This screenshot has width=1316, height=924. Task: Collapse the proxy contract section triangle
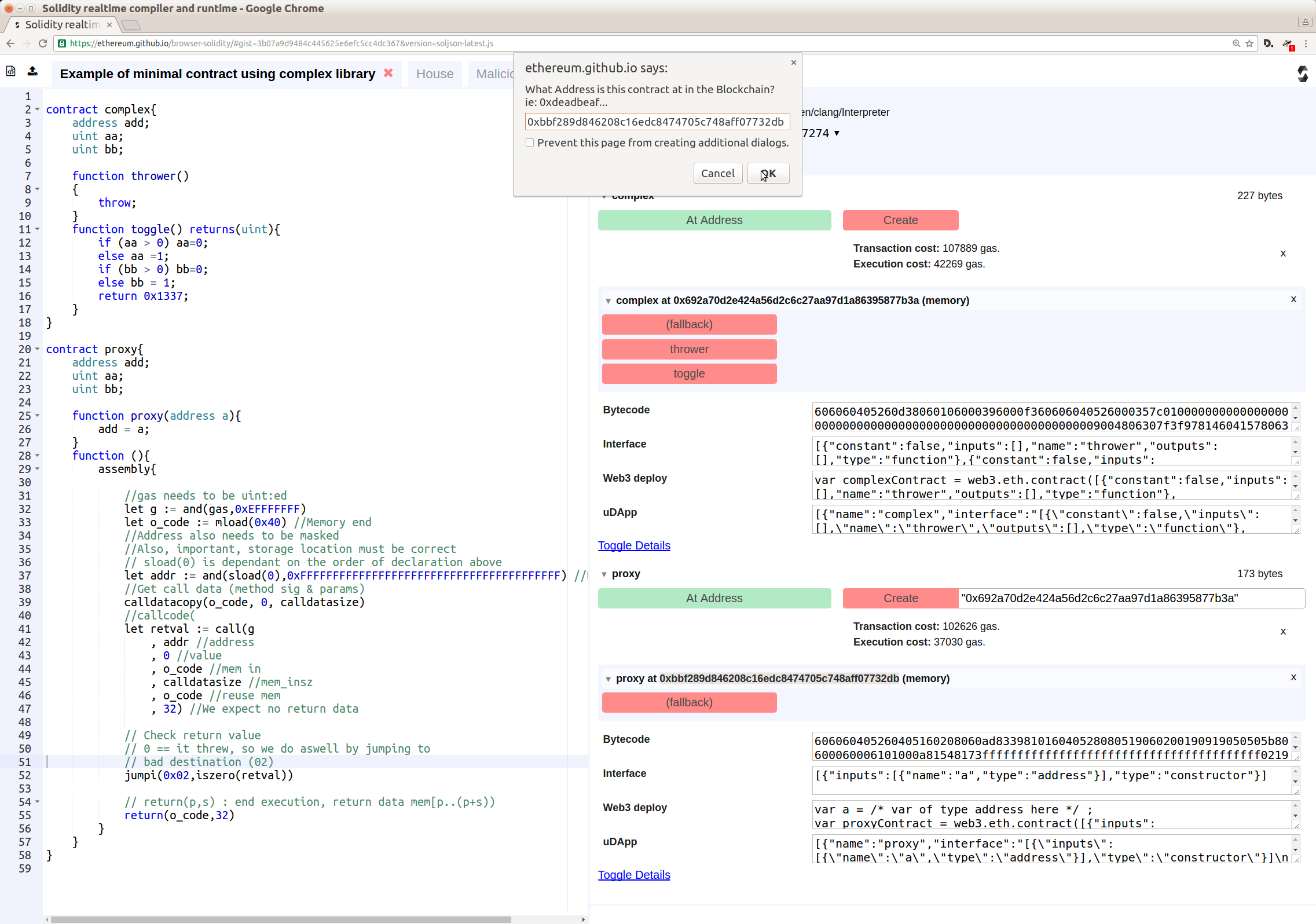coord(604,574)
